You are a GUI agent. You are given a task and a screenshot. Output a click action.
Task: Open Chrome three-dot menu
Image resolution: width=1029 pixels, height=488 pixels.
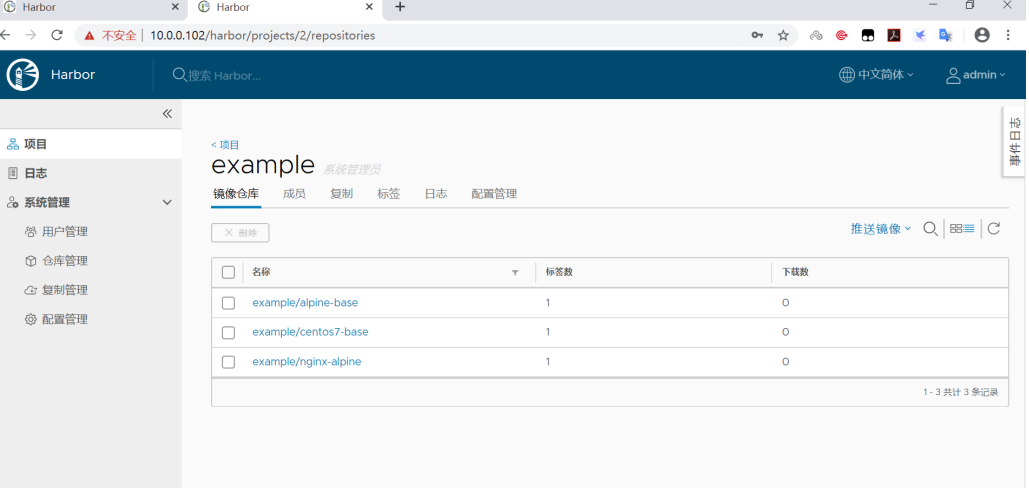(1008, 35)
